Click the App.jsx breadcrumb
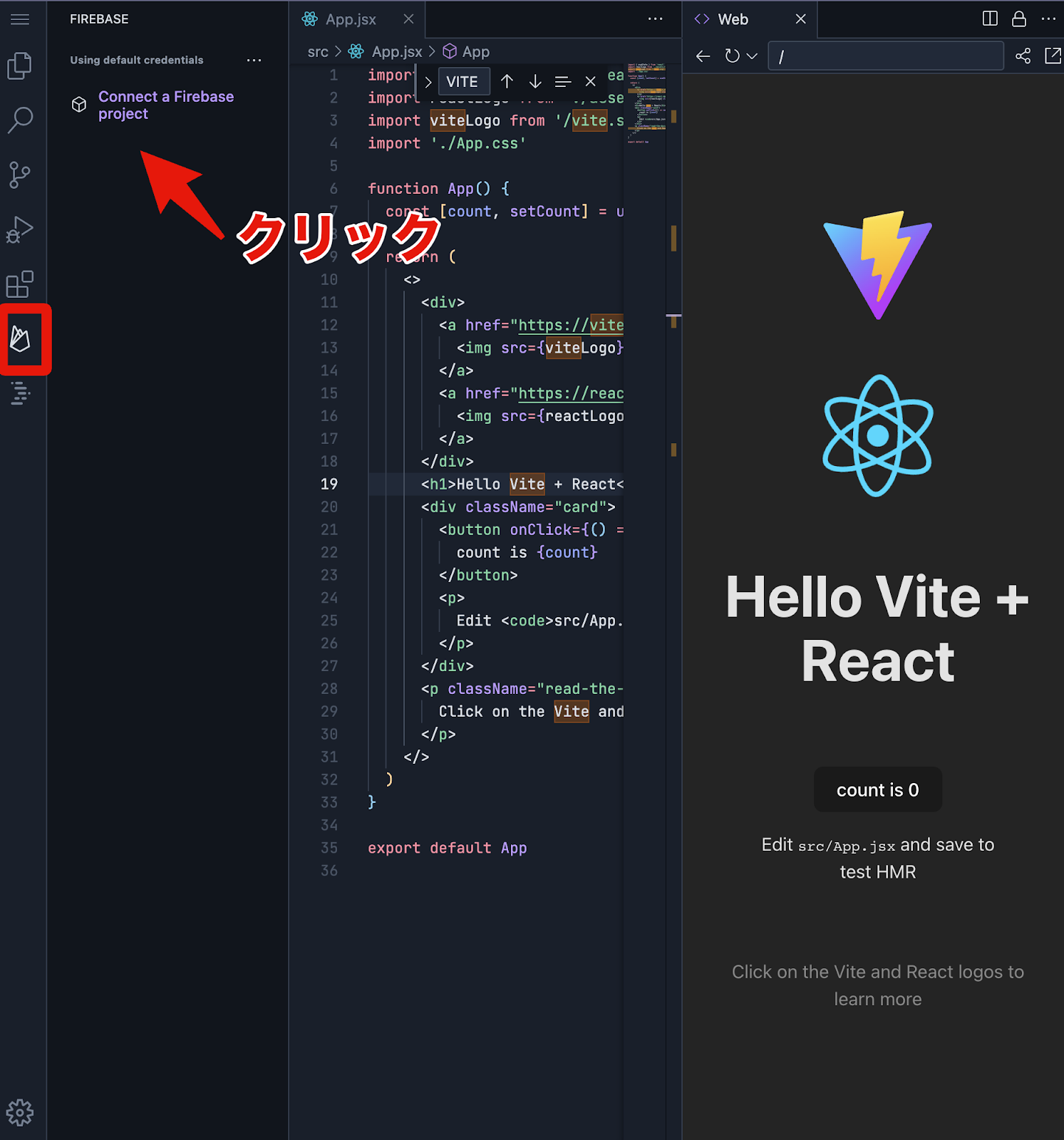1064x1140 pixels. (x=397, y=52)
